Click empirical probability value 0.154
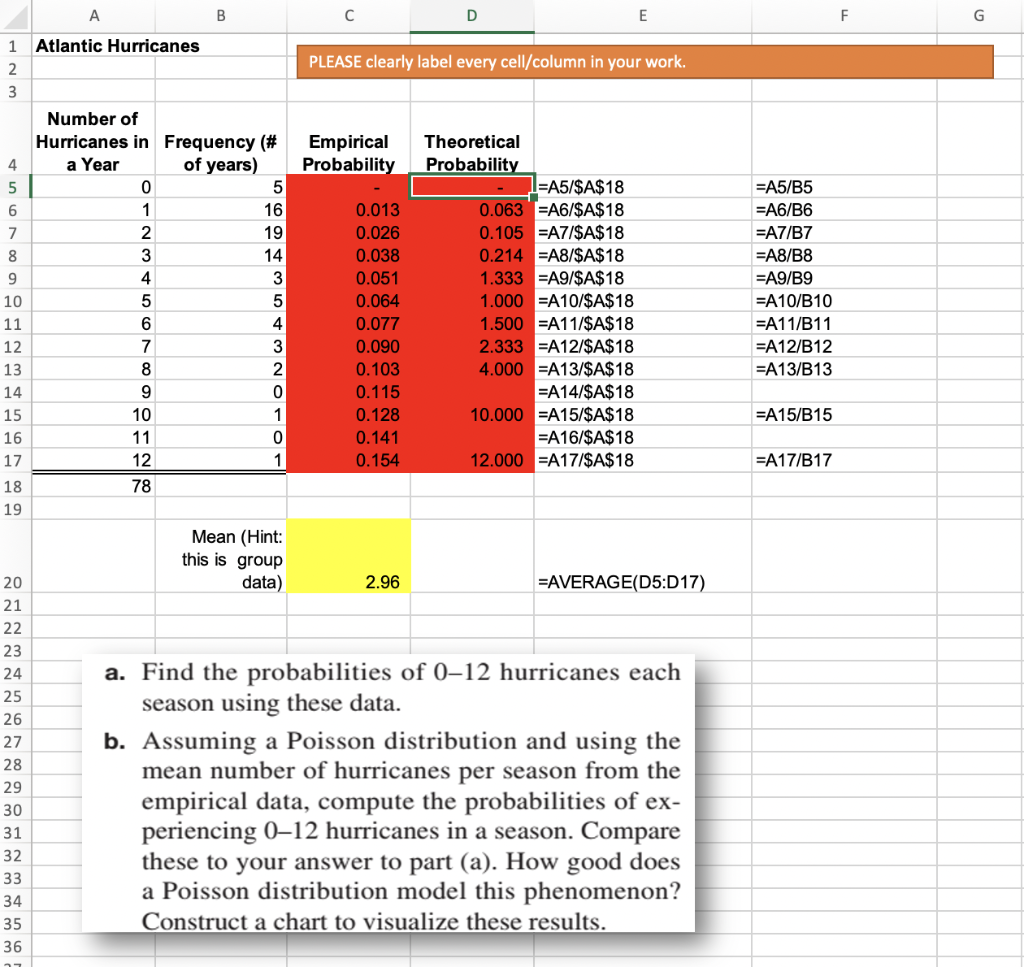The image size is (1024, 967). pyautogui.click(x=377, y=460)
